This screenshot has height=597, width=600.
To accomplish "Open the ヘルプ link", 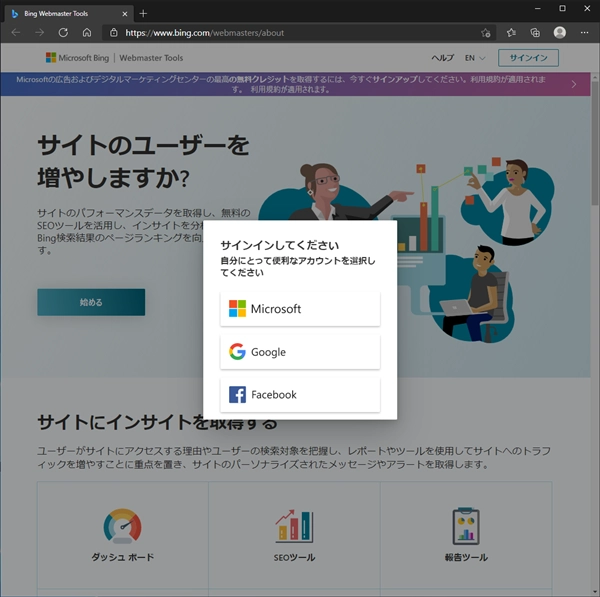I will coord(442,58).
